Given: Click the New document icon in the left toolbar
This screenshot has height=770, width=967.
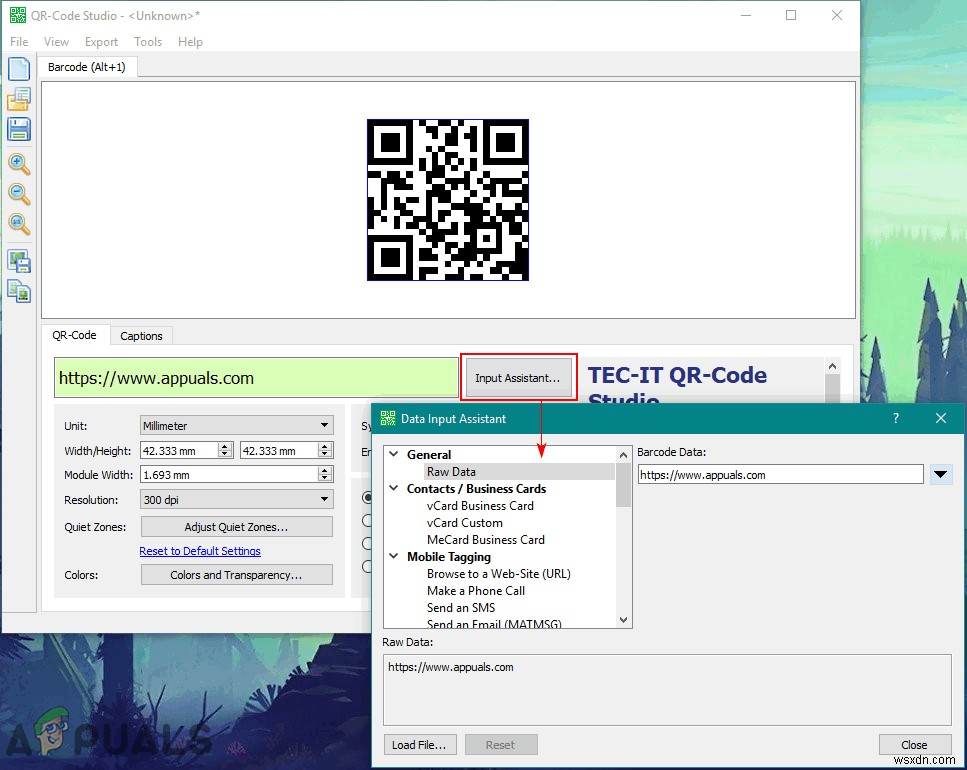Looking at the screenshot, I should [x=19, y=69].
